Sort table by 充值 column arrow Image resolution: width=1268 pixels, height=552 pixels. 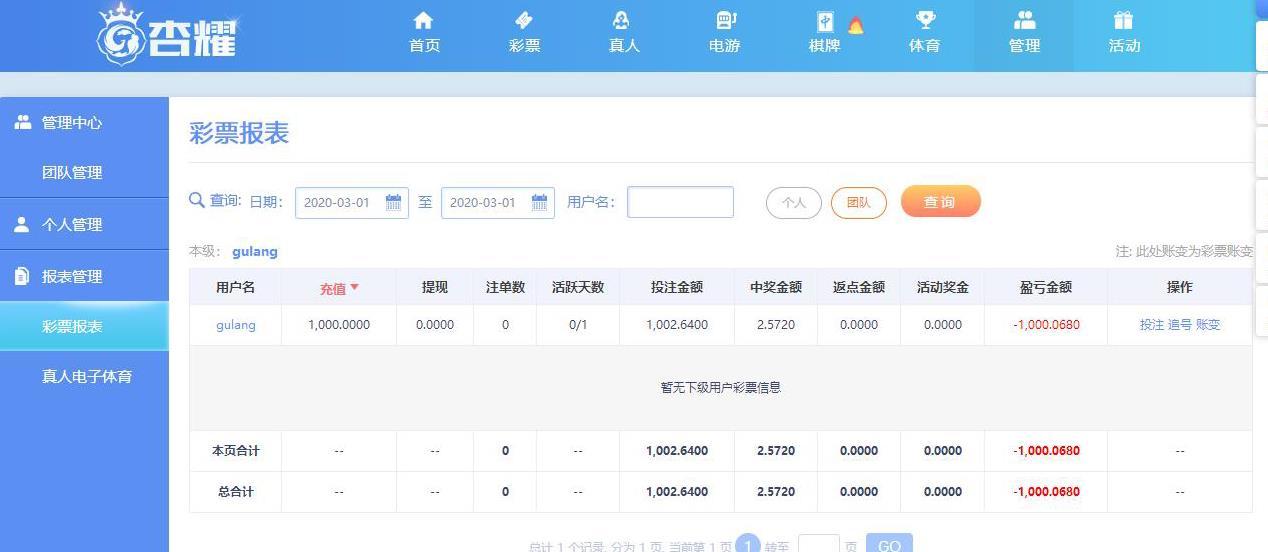[354, 288]
